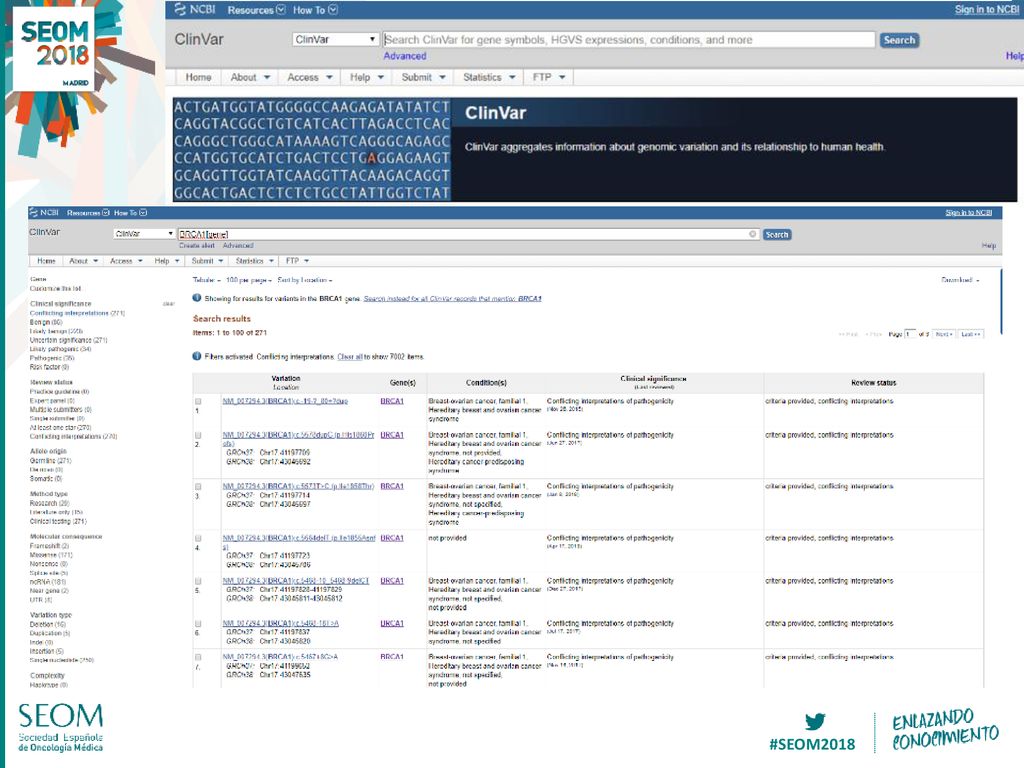This screenshot has width=1024, height=768.
Task: Tick the checkbox for result row 2
Action: [198, 436]
